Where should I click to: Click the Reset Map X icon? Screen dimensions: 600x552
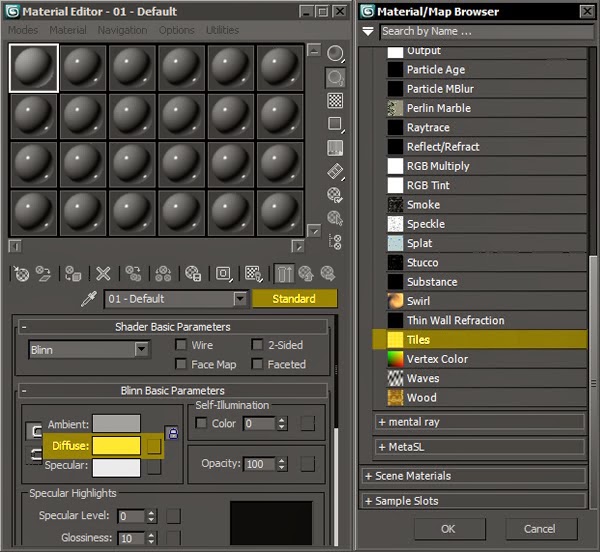(x=103, y=274)
